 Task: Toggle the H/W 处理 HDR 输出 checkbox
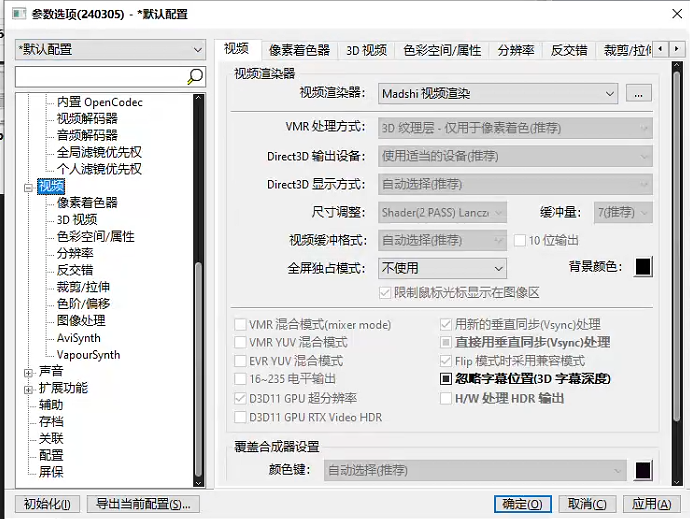[x=447, y=398]
